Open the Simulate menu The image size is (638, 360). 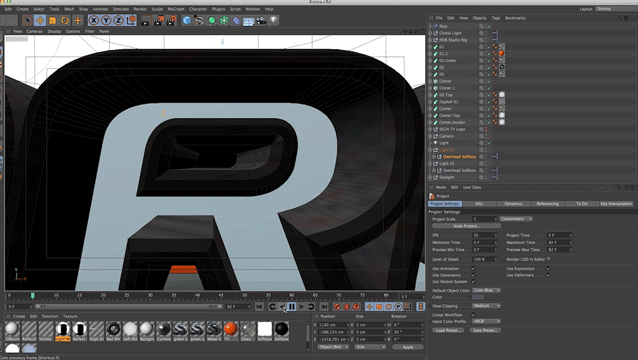point(120,9)
